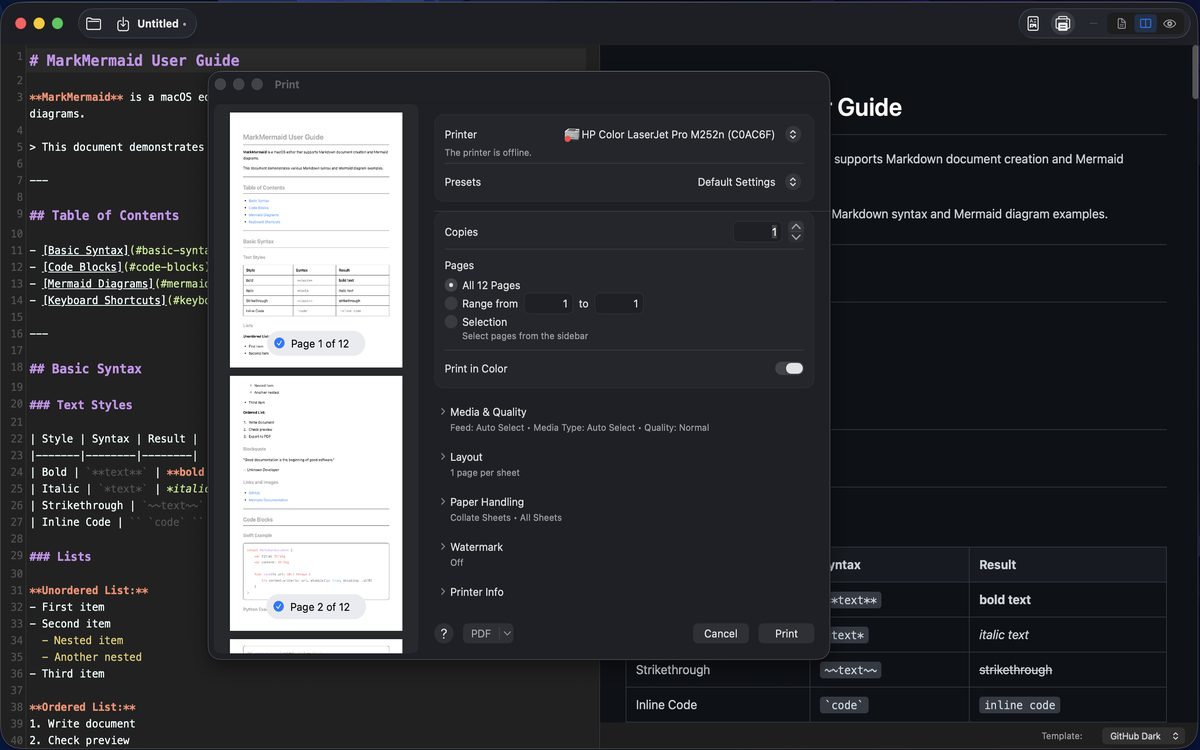
Task: Click the Print button to confirm
Action: tap(787, 633)
